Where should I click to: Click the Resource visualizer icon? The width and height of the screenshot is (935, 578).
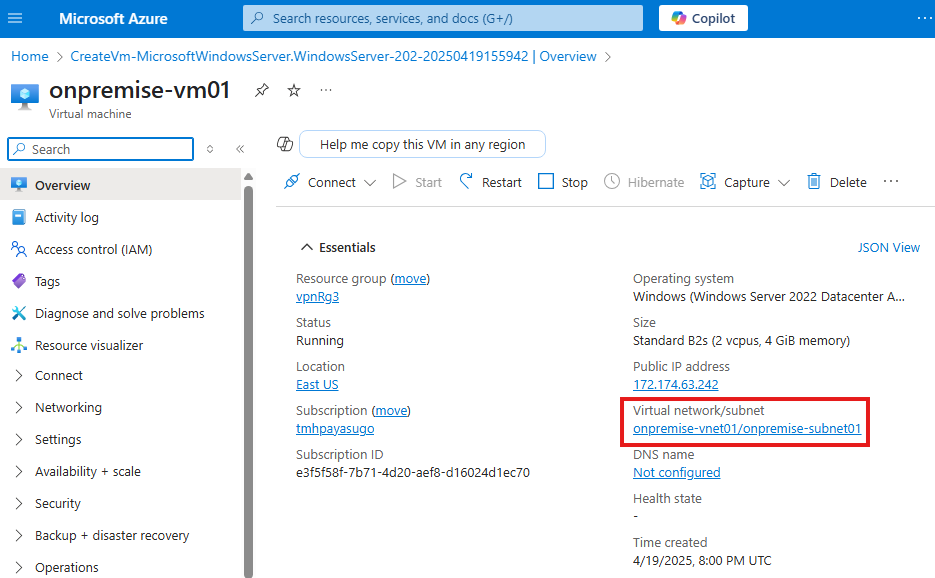tap(19, 345)
